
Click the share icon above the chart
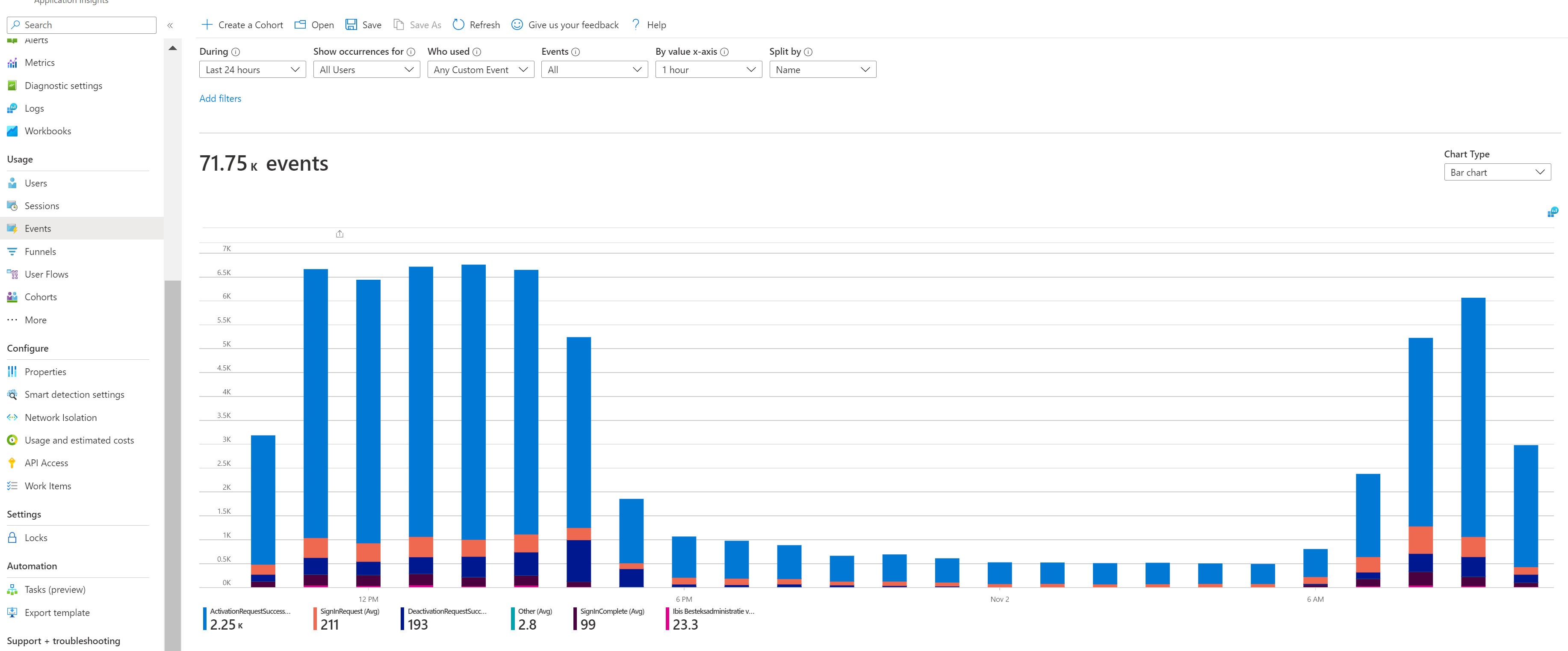click(340, 234)
